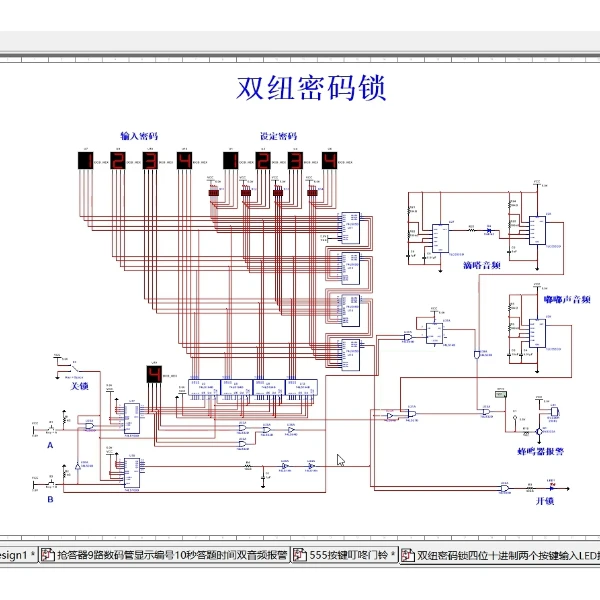Click the 蜂鸣器报警 label

(540, 452)
